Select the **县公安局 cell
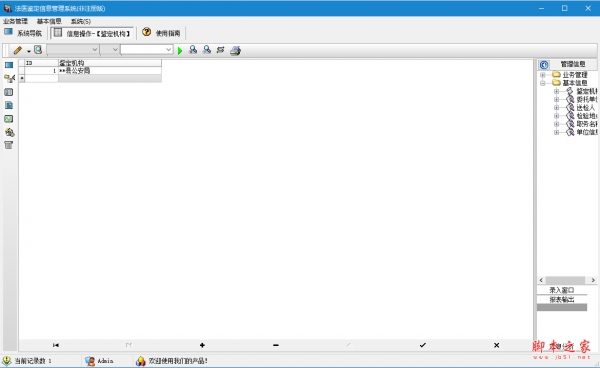Screen dimensions: 600x368 click(109, 70)
